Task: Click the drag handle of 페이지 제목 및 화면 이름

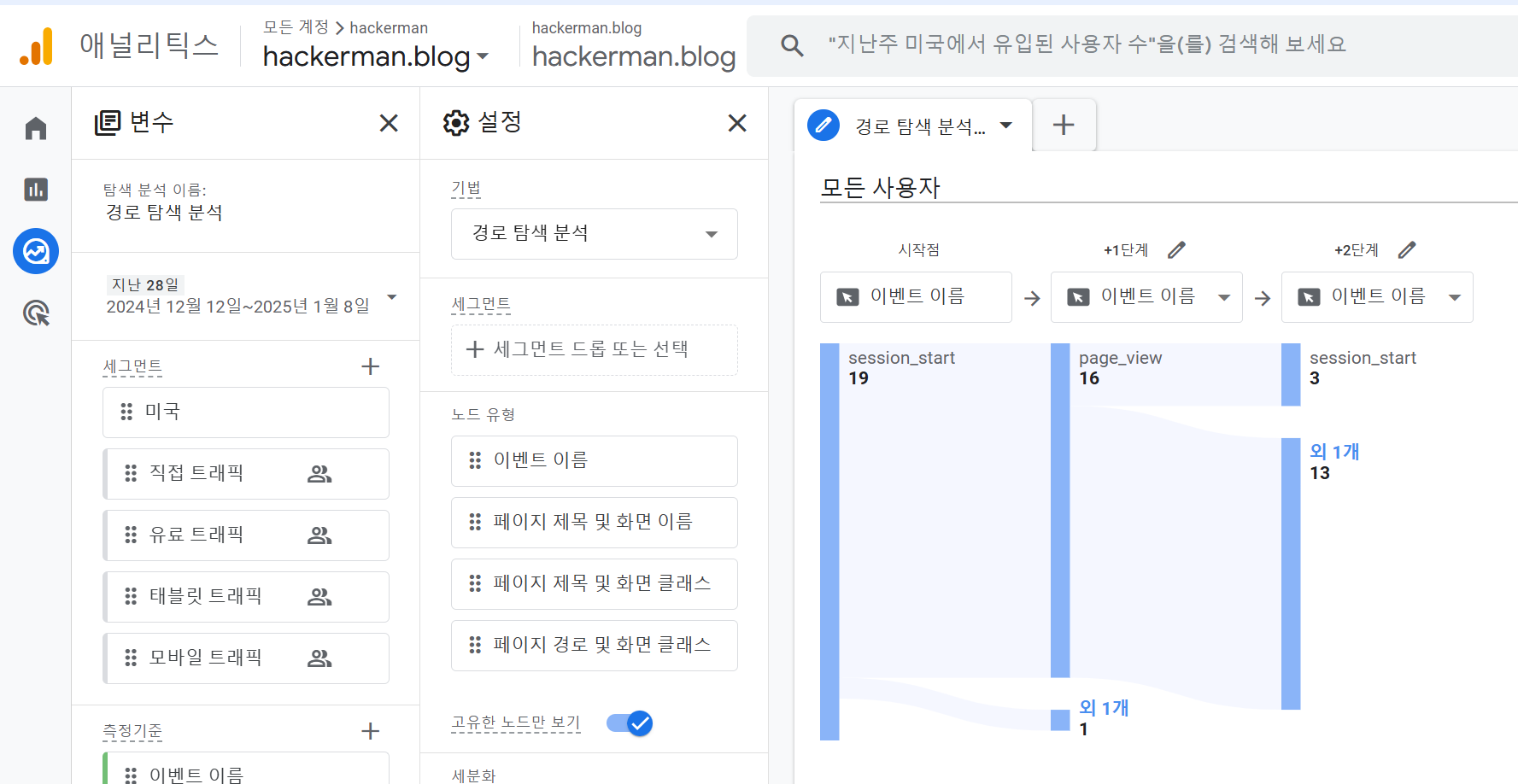Action: pyautogui.click(x=475, y=522)
